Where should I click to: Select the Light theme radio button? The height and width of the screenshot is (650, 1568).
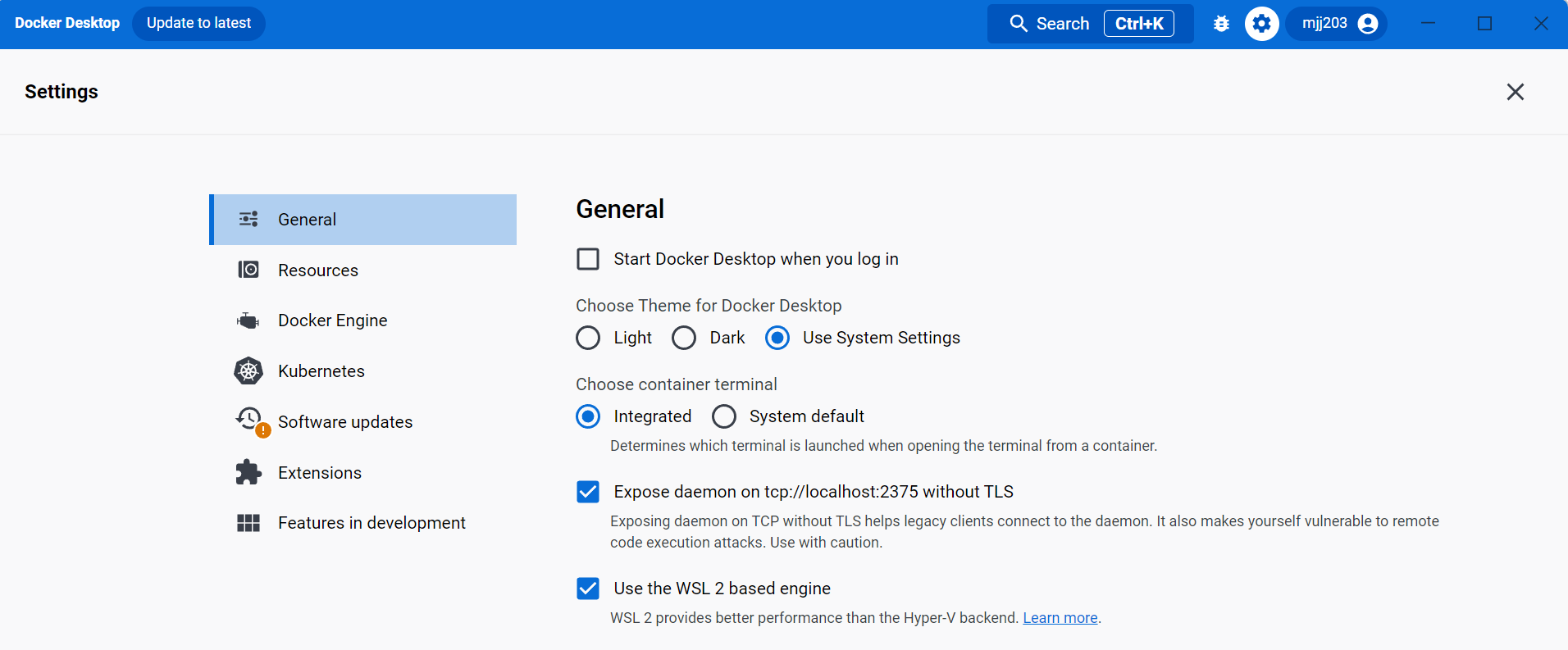click(588, 338)
